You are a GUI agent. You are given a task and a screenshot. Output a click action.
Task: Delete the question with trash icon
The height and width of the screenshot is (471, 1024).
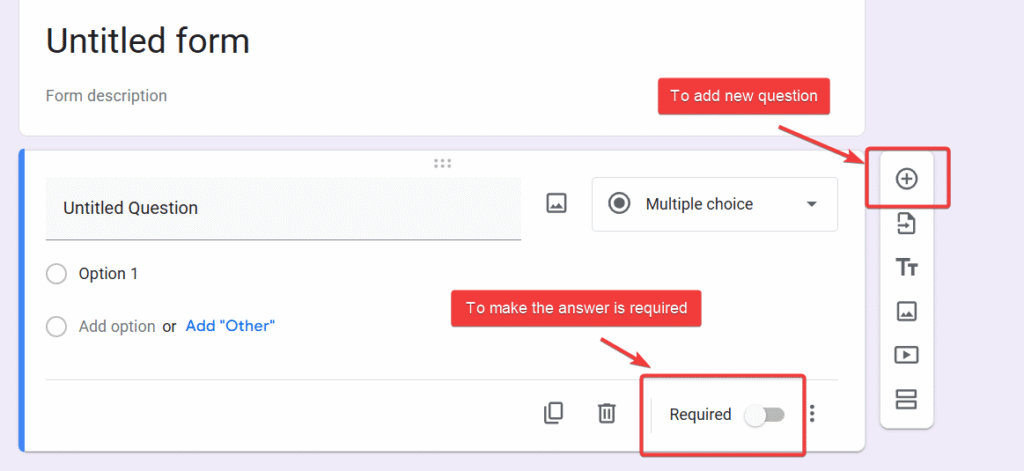[x=606, y=413]
